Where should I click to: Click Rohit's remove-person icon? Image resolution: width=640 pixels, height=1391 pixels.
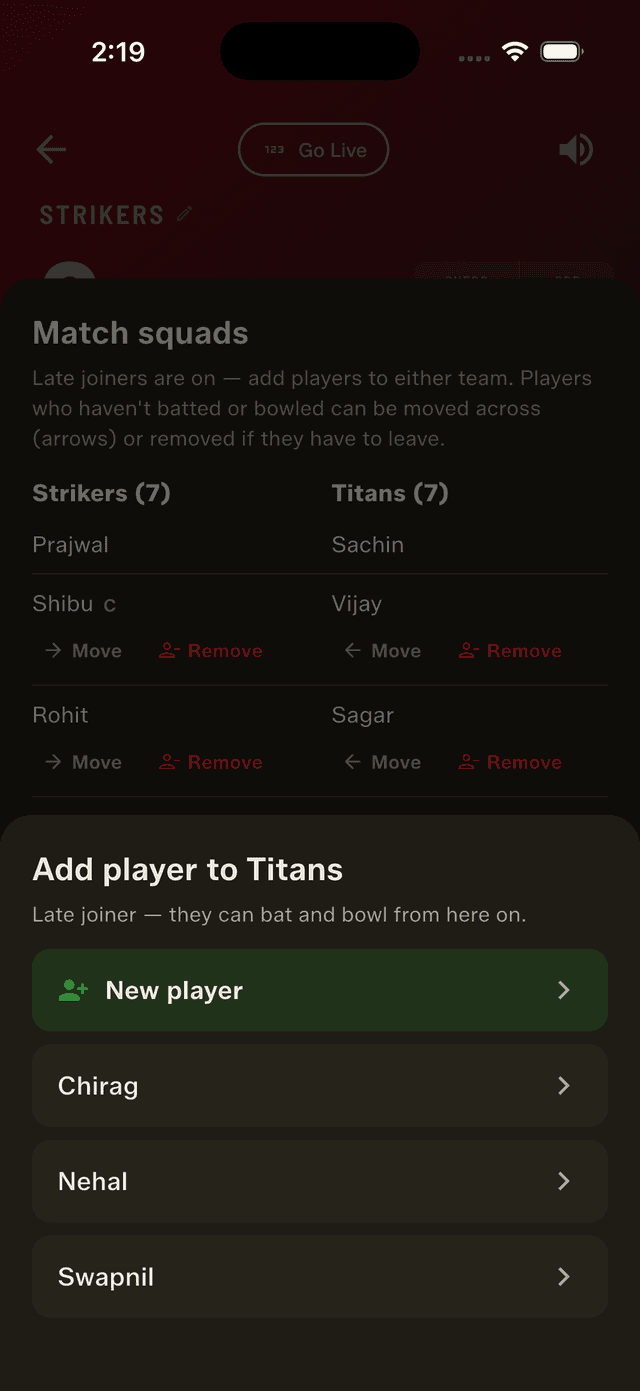point(169,762)
